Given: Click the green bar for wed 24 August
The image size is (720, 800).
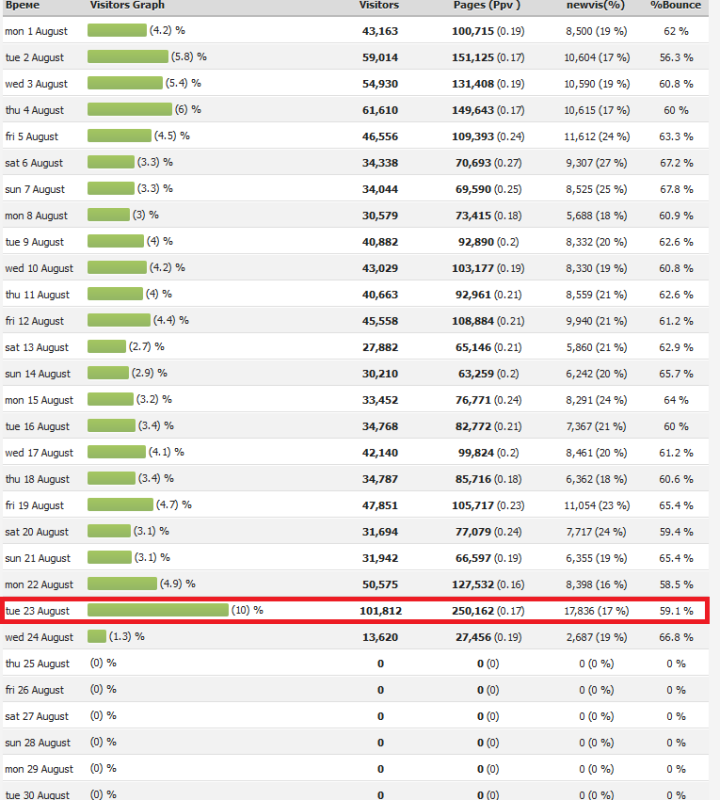Looking at the screenshot, I should pyautogui.click(x=96, y=636).
